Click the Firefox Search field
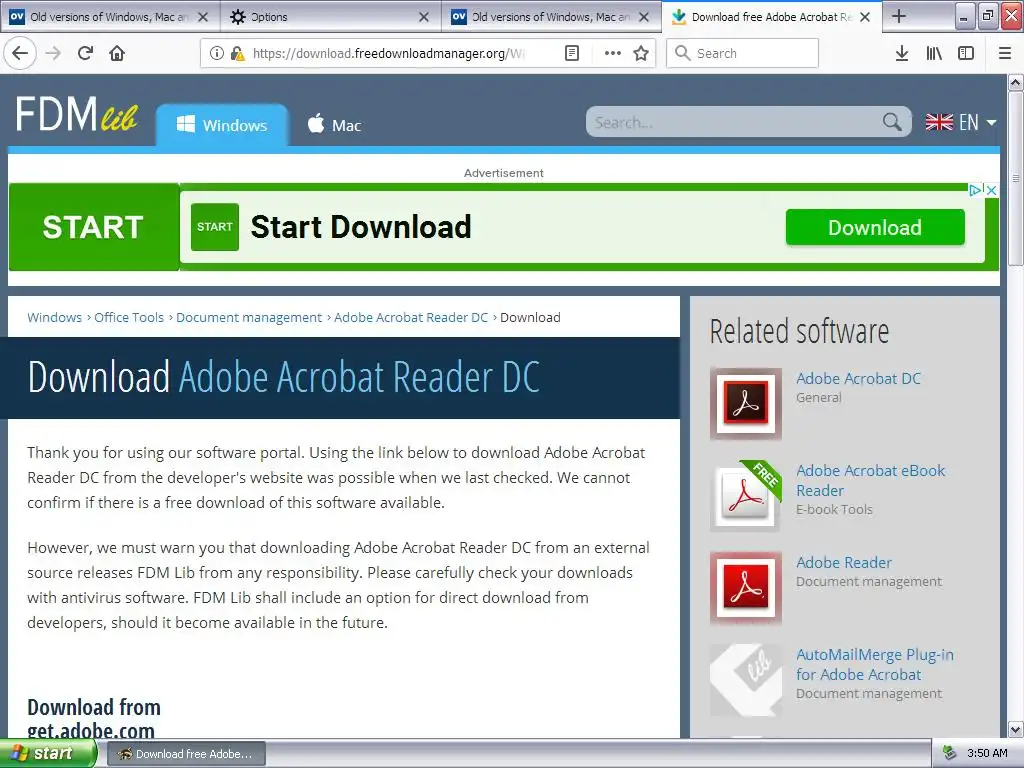Image resolution: width=1024 pixels, height=768 pixels. (743, 53)
